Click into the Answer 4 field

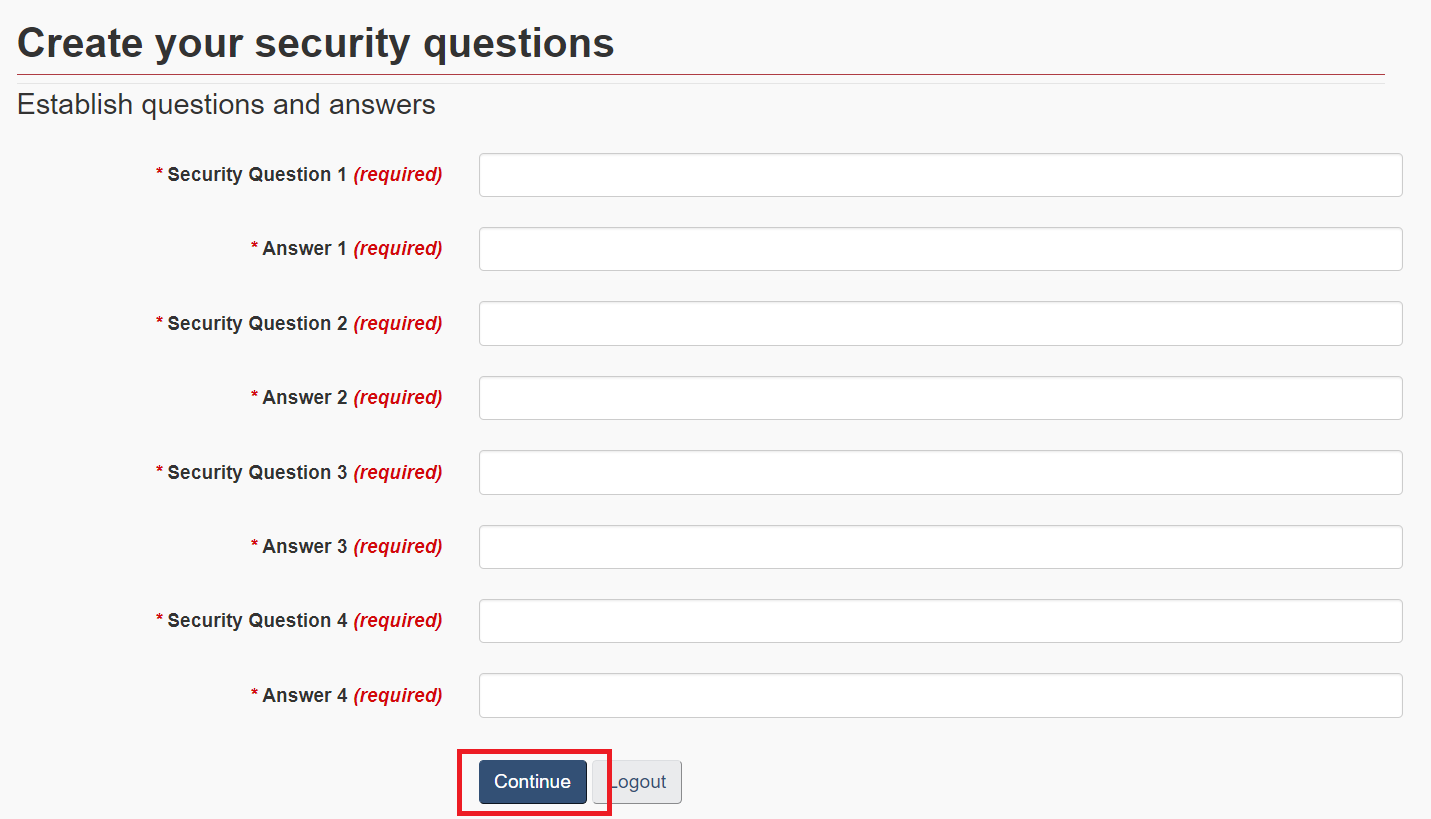940,696
